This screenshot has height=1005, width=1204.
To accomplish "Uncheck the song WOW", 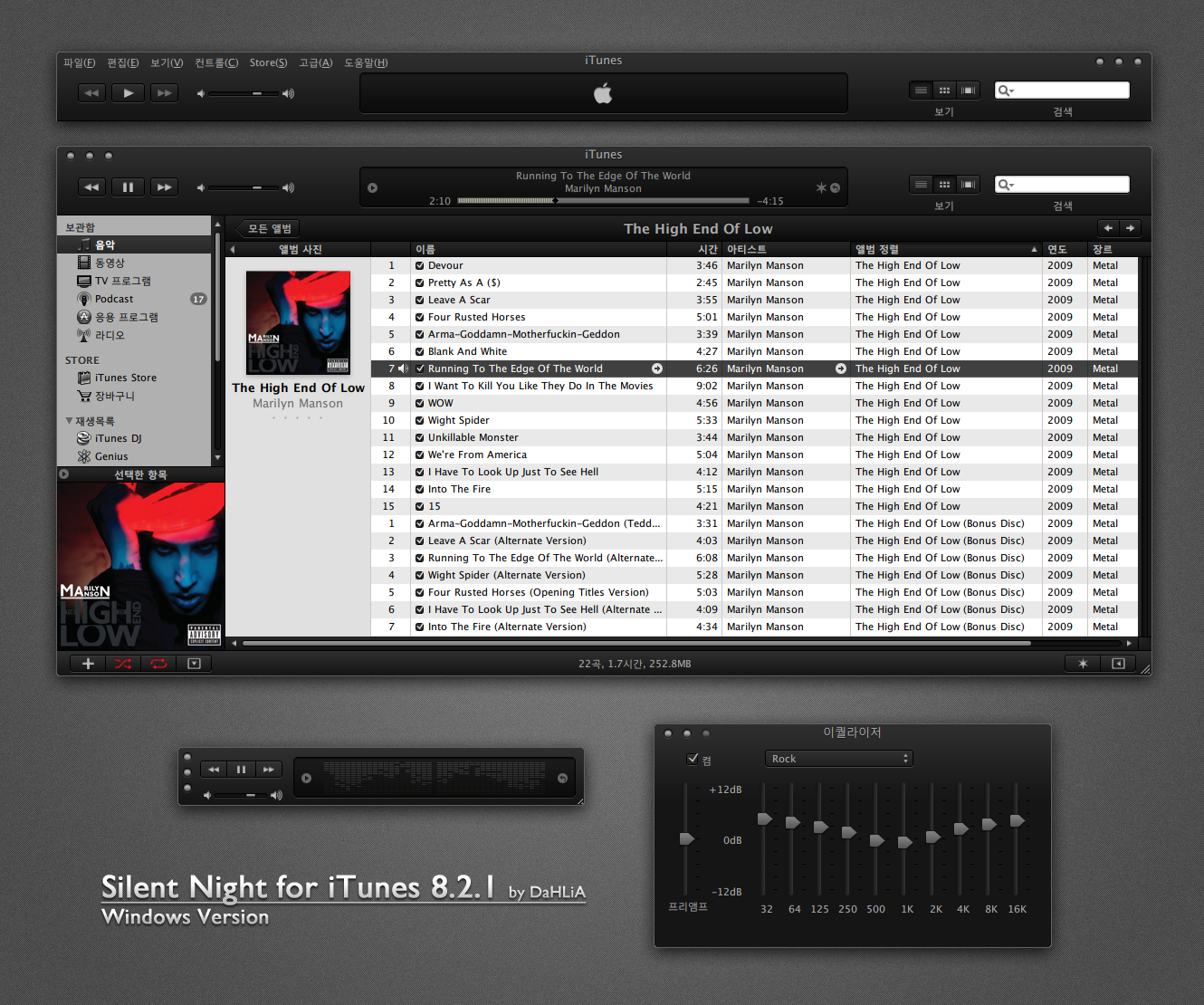I will [420, 404].
